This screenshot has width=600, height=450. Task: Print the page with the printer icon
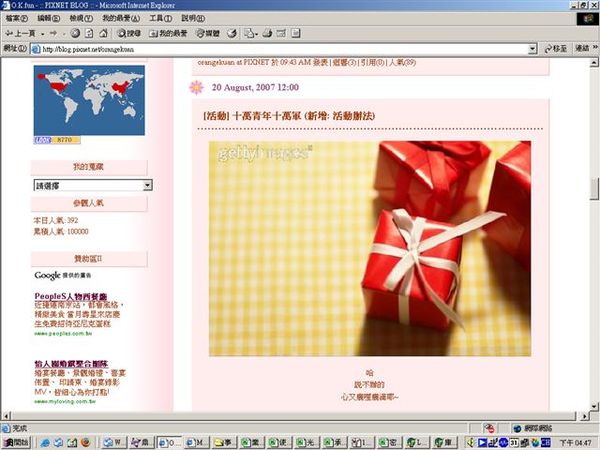[267, 34]
